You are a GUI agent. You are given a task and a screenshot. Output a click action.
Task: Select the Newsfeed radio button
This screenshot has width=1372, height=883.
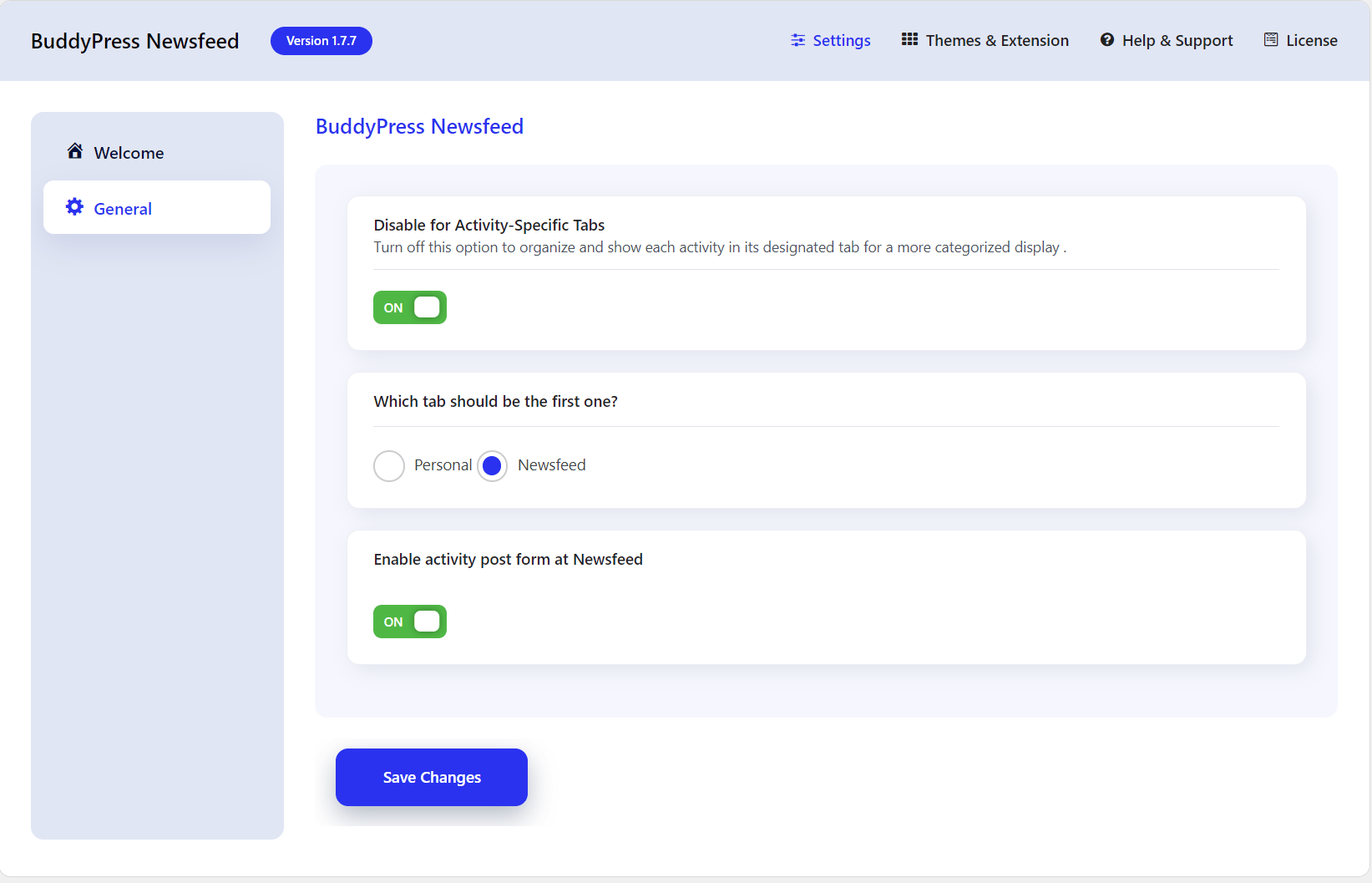coord(493,466)
